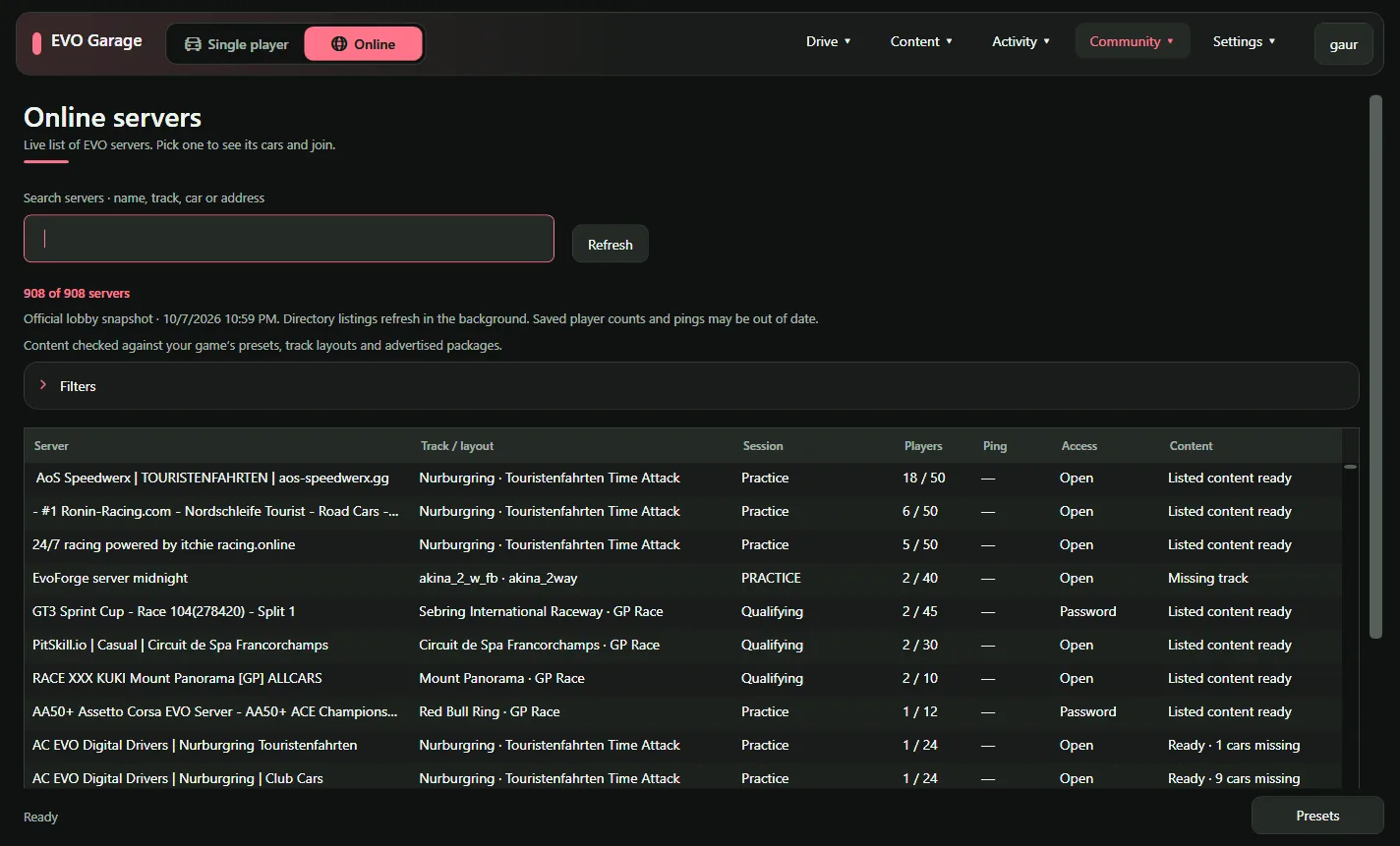This screenshot has width=1400, height=846.
Task: Switch to Single player mode
Action: 236,44
